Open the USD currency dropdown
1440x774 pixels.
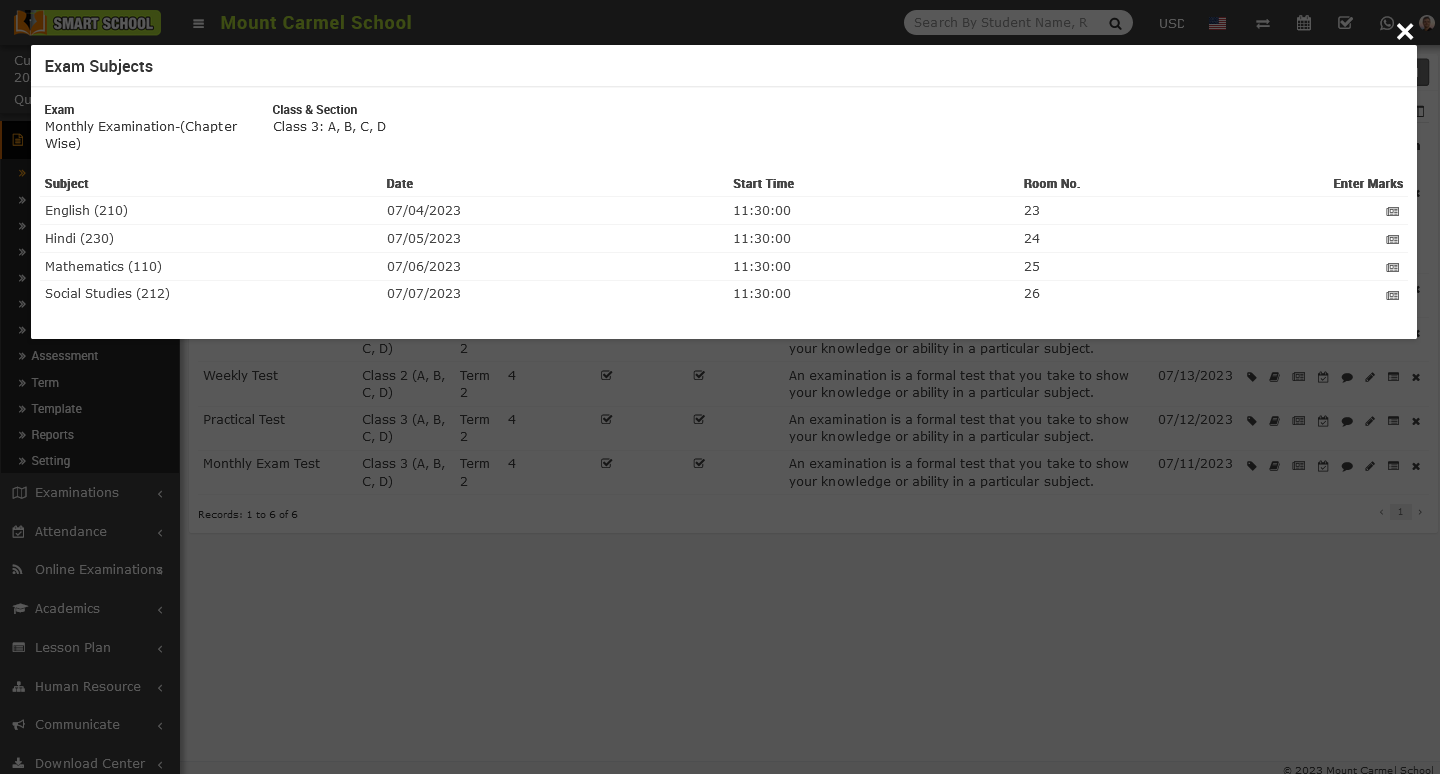[x=1171, y=23]
